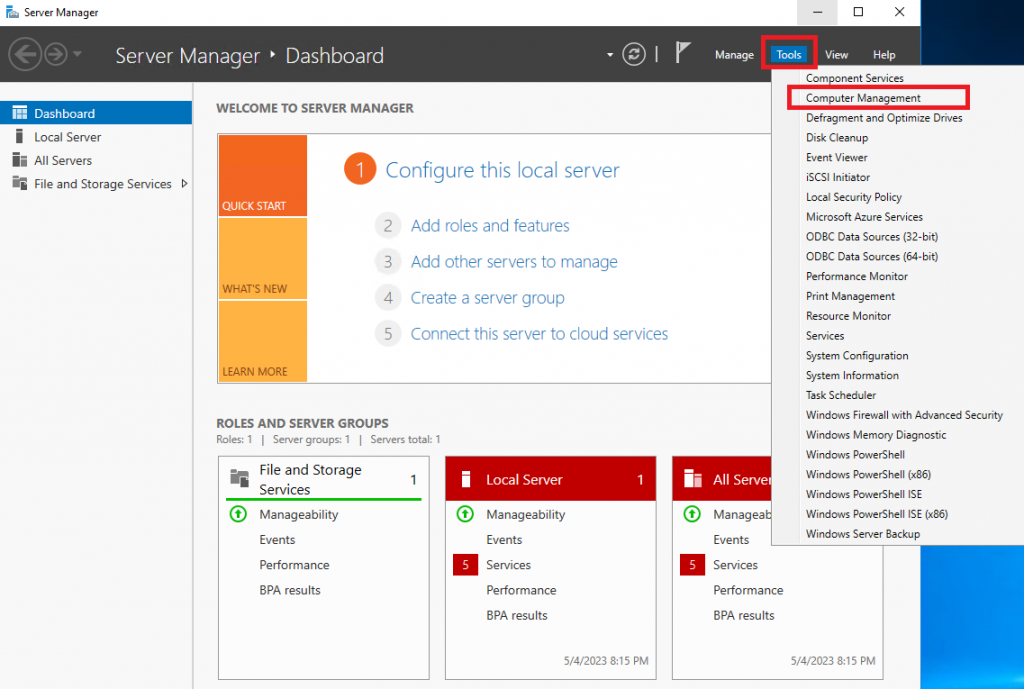Open the small dropdown arrow left of refresh

click(x=610, y=55)
